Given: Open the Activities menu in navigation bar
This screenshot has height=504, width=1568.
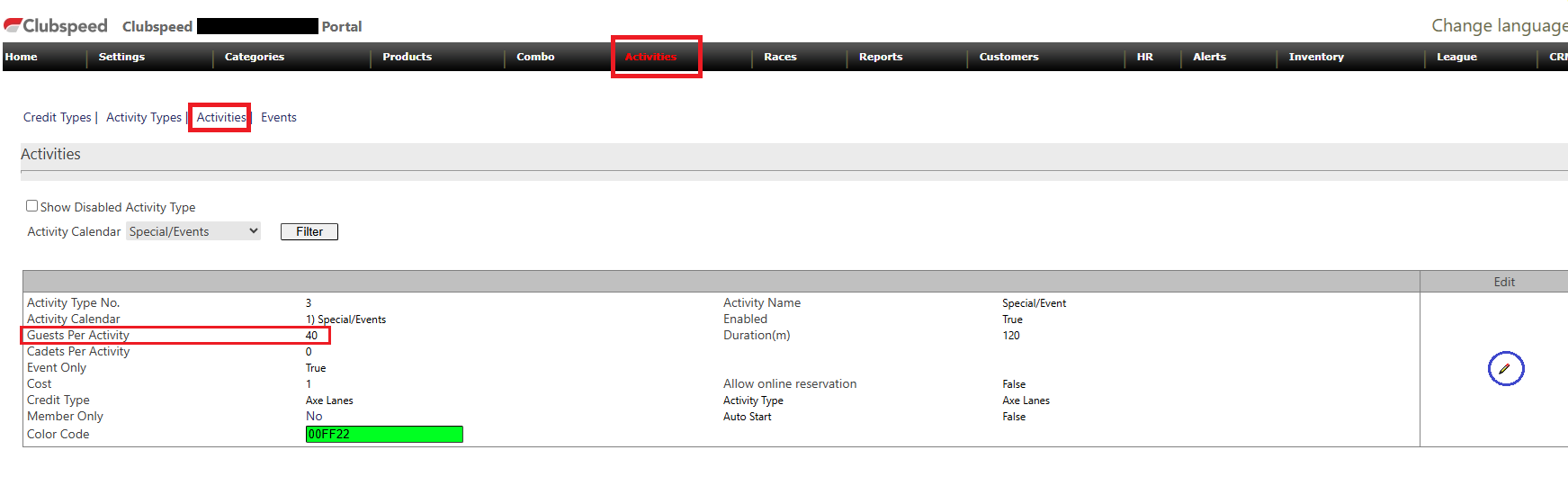Looking at the screenshot, I should click(650, 57).
